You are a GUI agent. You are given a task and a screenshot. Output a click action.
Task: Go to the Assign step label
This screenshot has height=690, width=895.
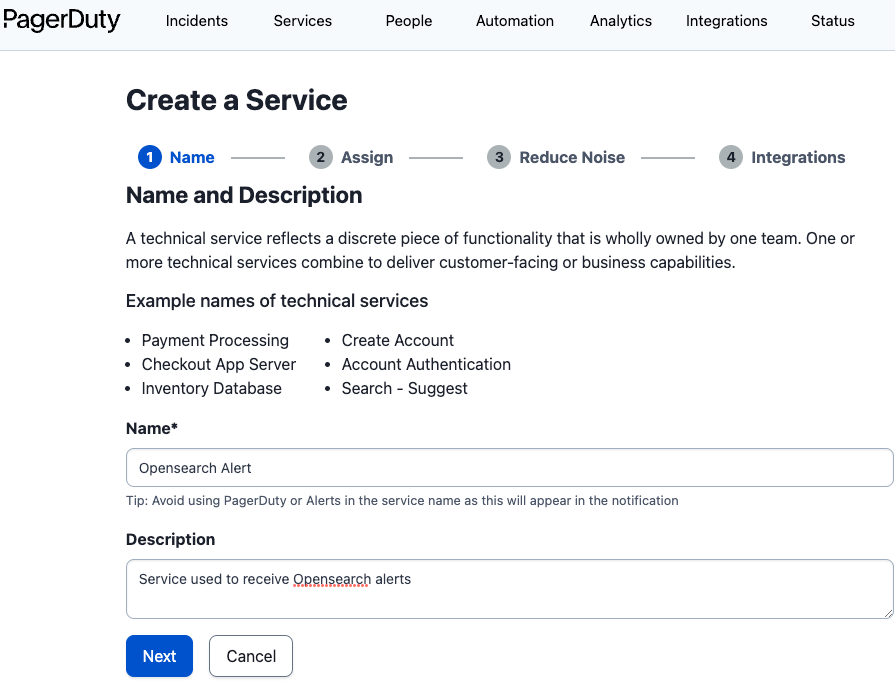[x=367, y=158]
